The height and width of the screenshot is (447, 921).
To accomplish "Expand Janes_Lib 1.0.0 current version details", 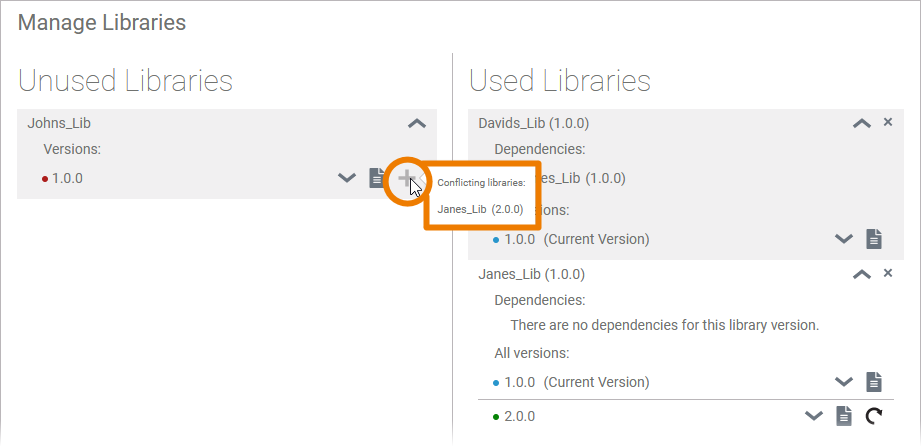I will [x=844, y=382].
